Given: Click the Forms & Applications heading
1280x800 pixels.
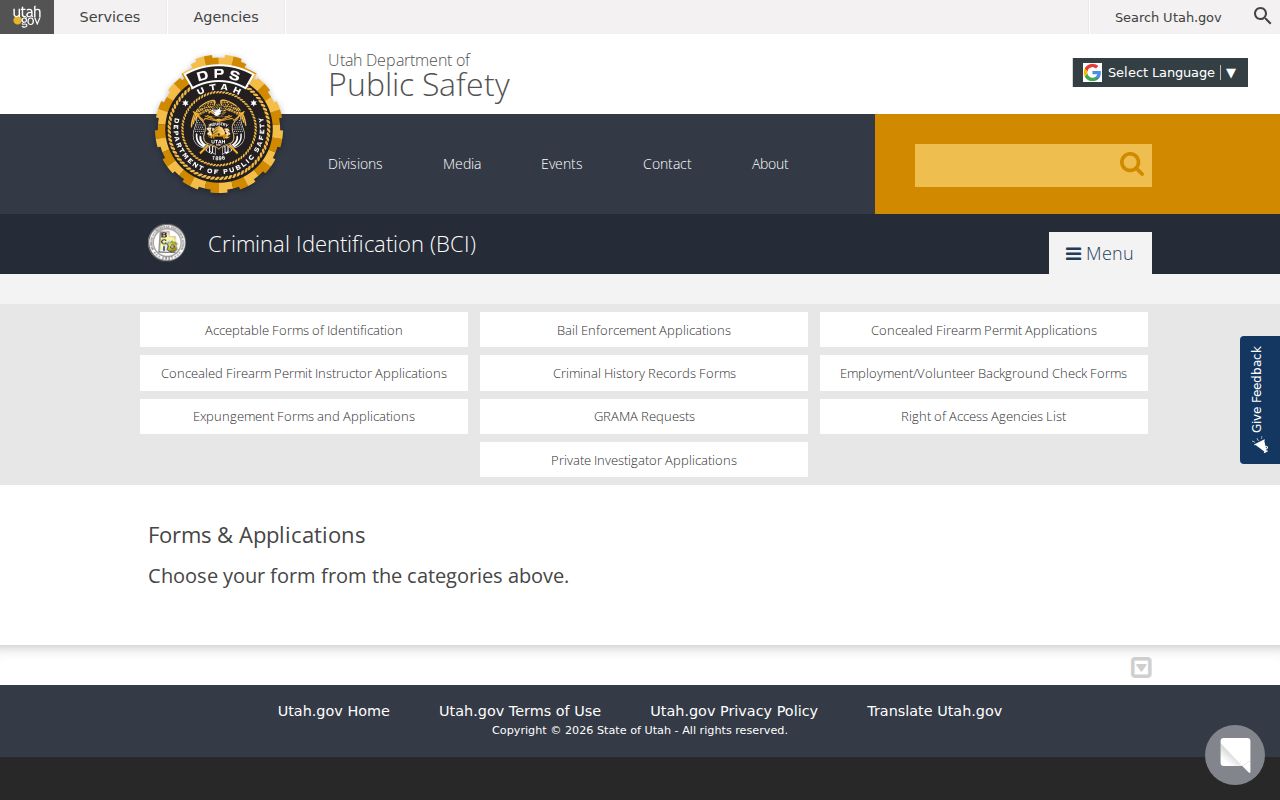Looking at the screenshot, I should tap(257, 535).
